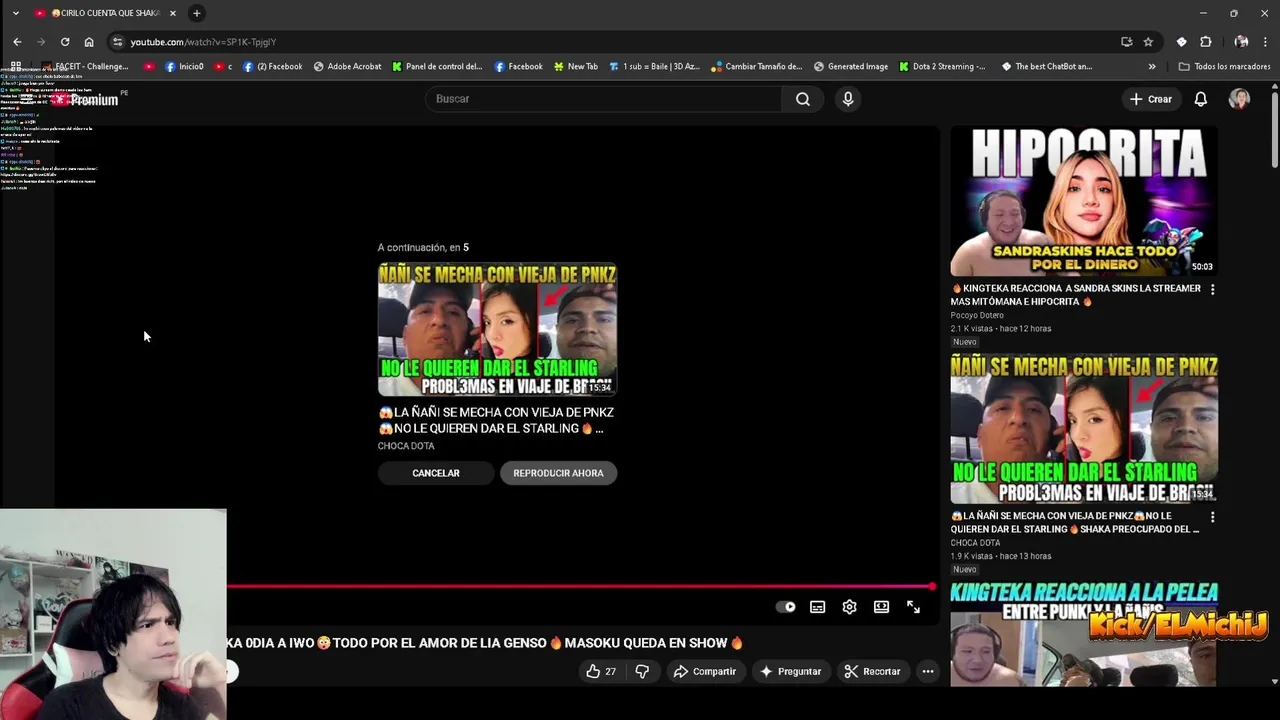Open options for KINGTEKA REACCIONA A SANDRA video

point(1212,290)
